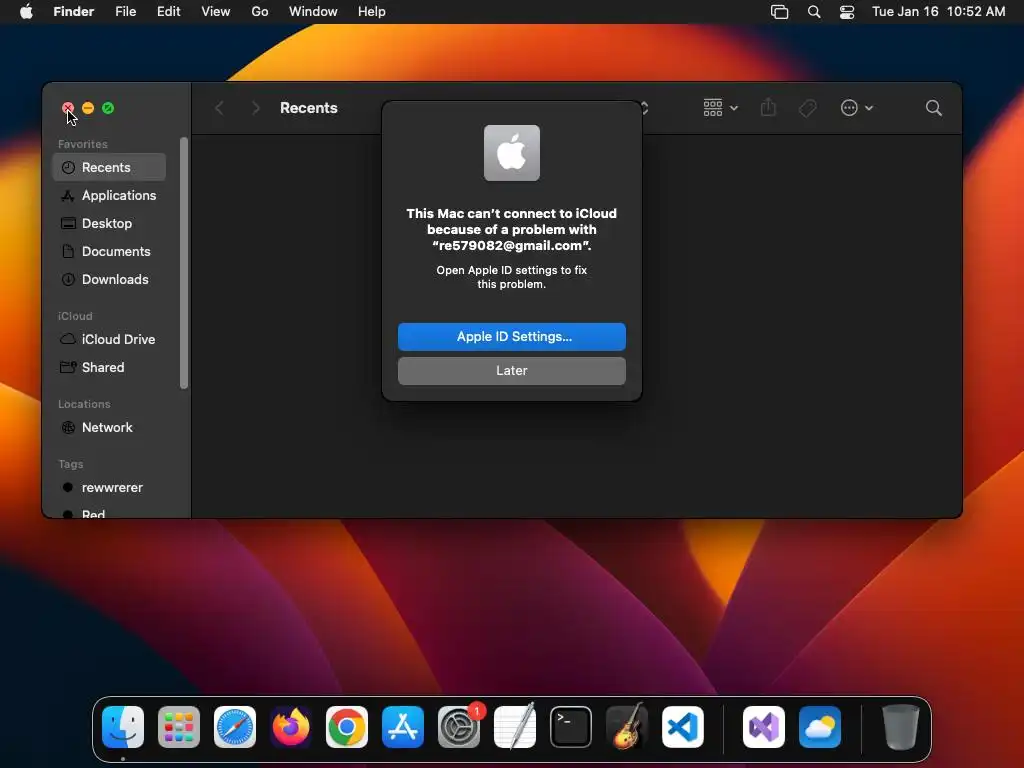Launch GarageBand from the Dock
The image size is (1024, 768).
pyautogui.click(x=627, y=727)
